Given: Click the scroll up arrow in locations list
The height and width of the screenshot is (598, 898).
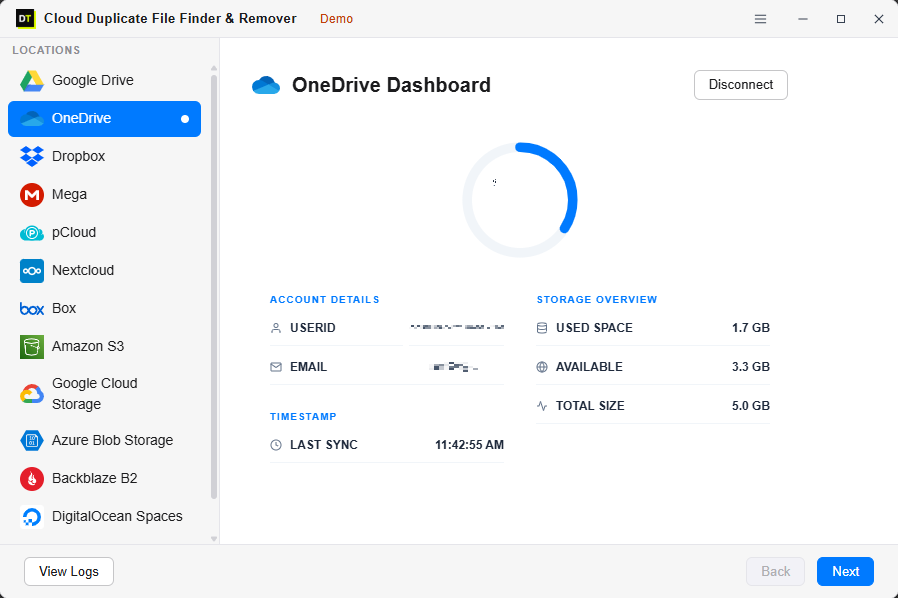Looking at the screenshot, I should click(214, 68).
